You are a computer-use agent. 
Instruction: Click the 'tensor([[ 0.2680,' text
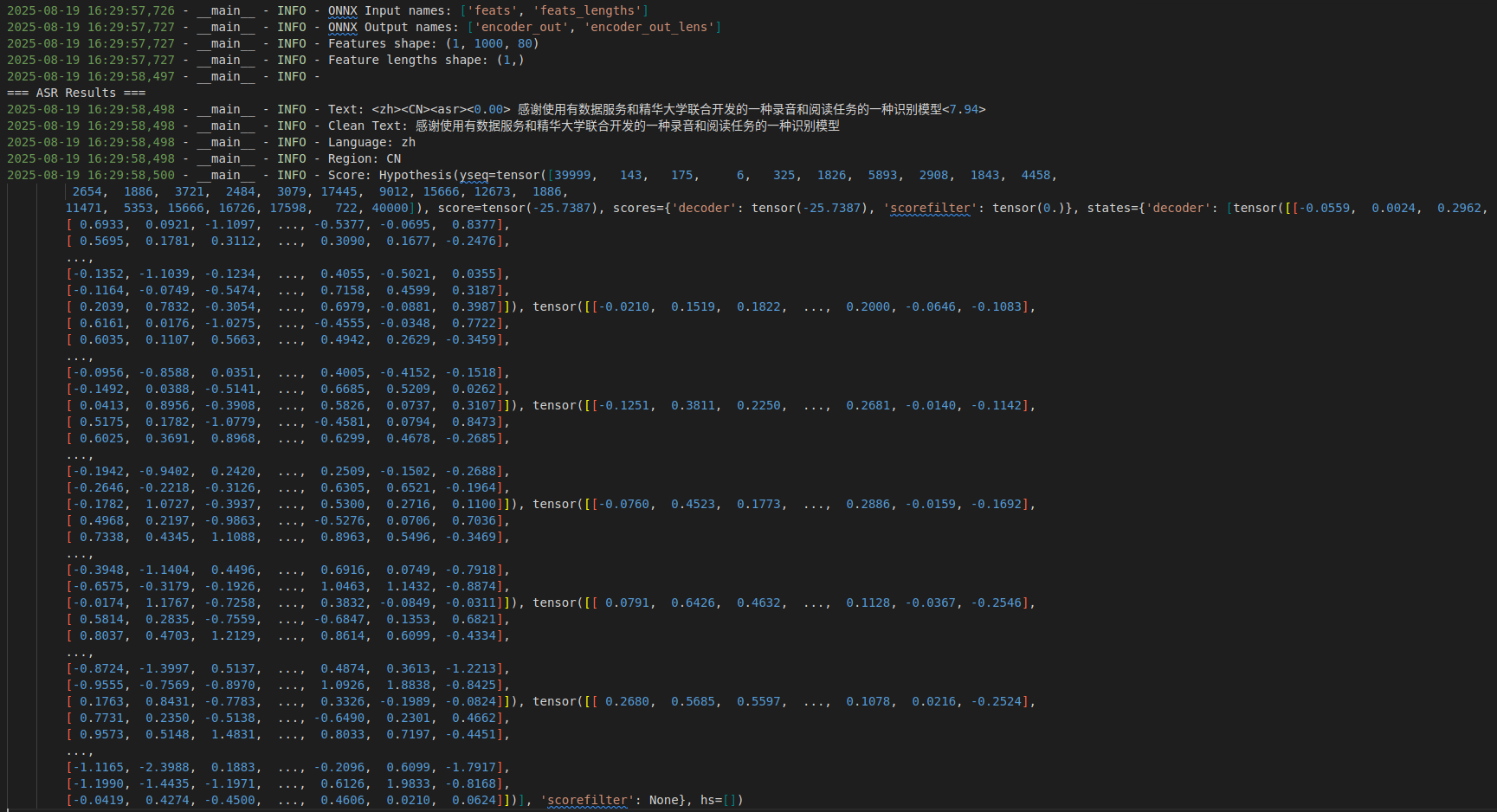594,701
